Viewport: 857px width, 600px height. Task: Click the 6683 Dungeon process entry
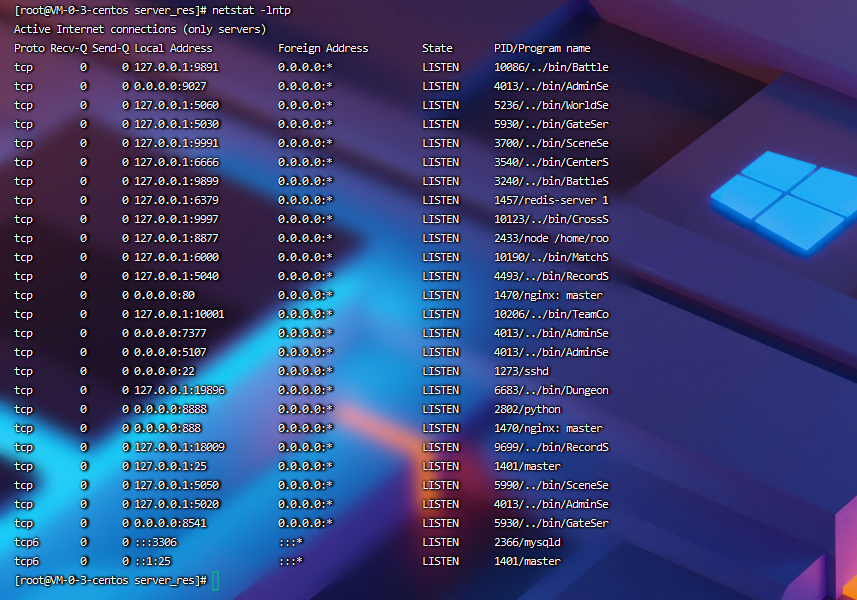[x=551, y=390]
